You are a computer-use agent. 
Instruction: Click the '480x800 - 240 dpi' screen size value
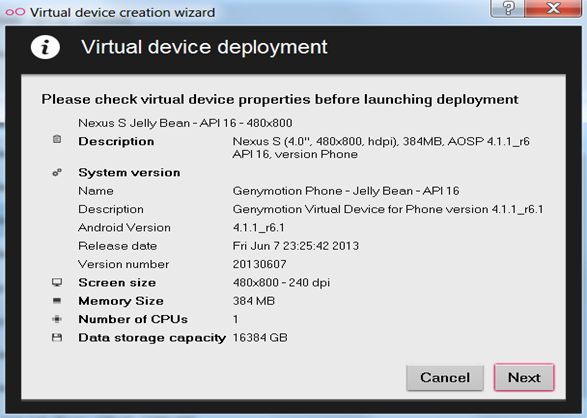[281, 283]
